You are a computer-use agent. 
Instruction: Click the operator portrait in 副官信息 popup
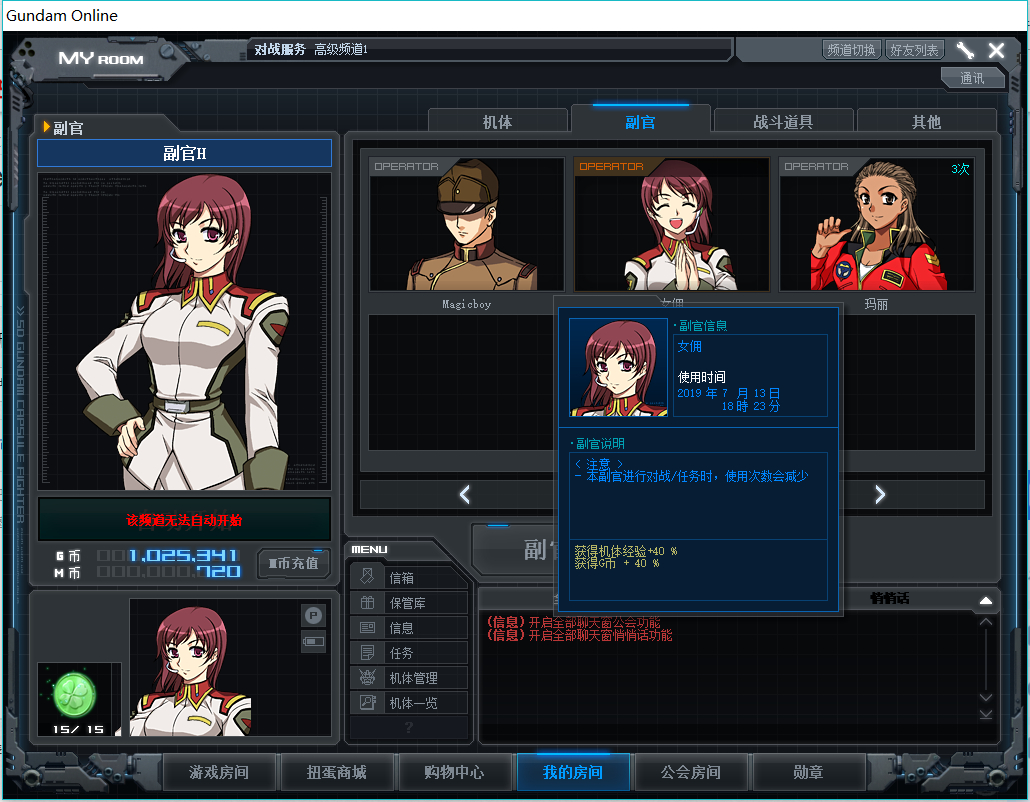click(618, 368)
